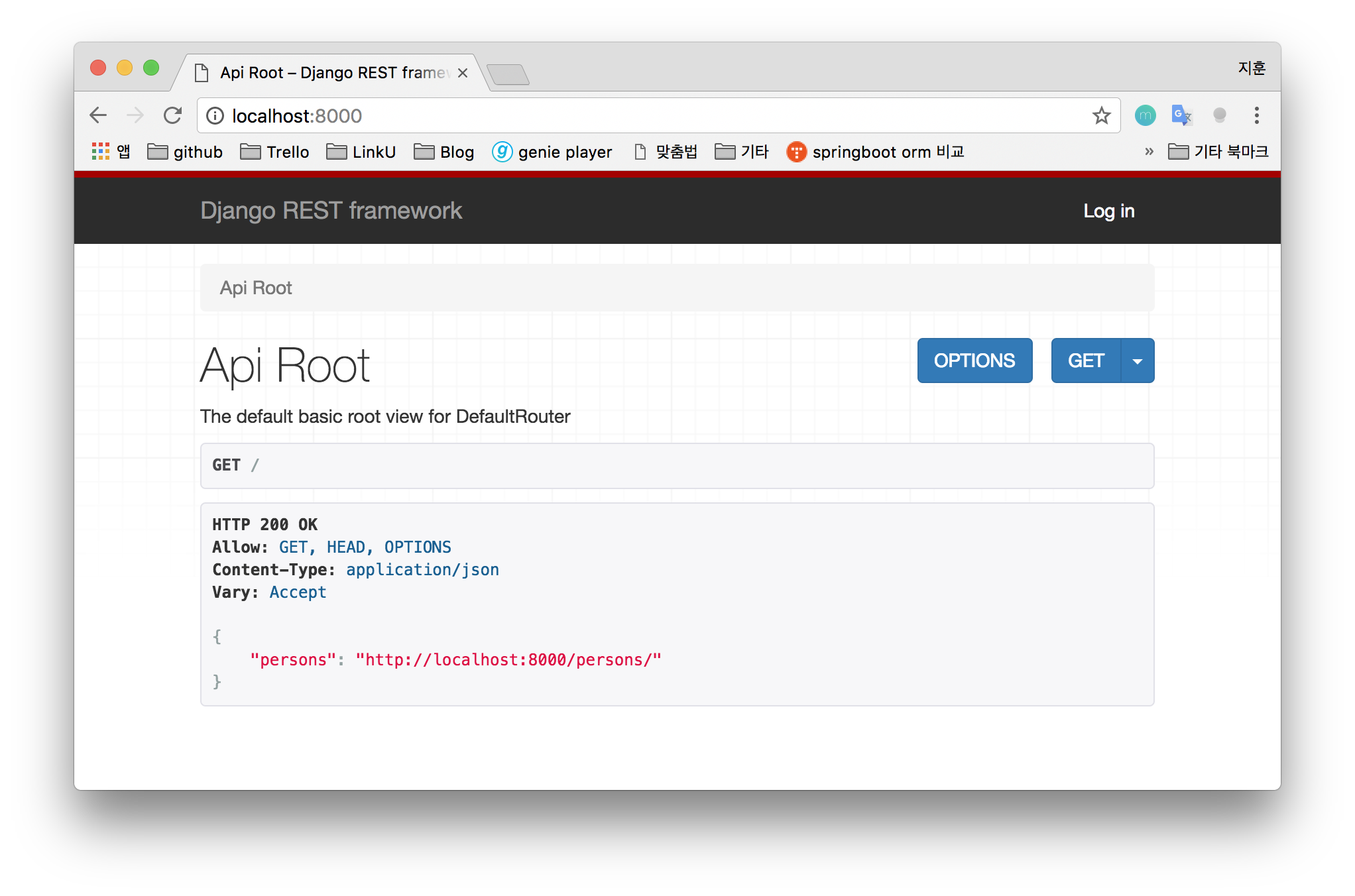Click the OPTIONS button

coord(974,361)
